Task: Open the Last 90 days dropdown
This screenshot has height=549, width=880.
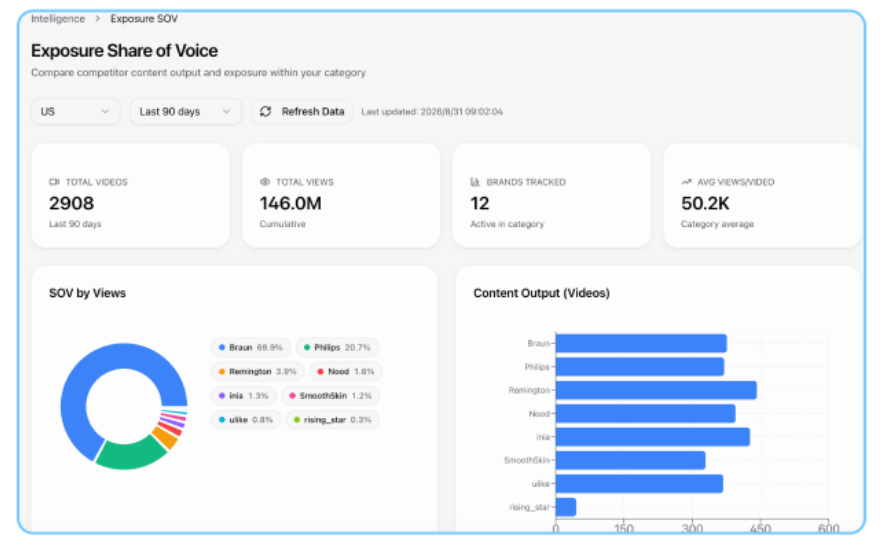Action: [185, 112]
